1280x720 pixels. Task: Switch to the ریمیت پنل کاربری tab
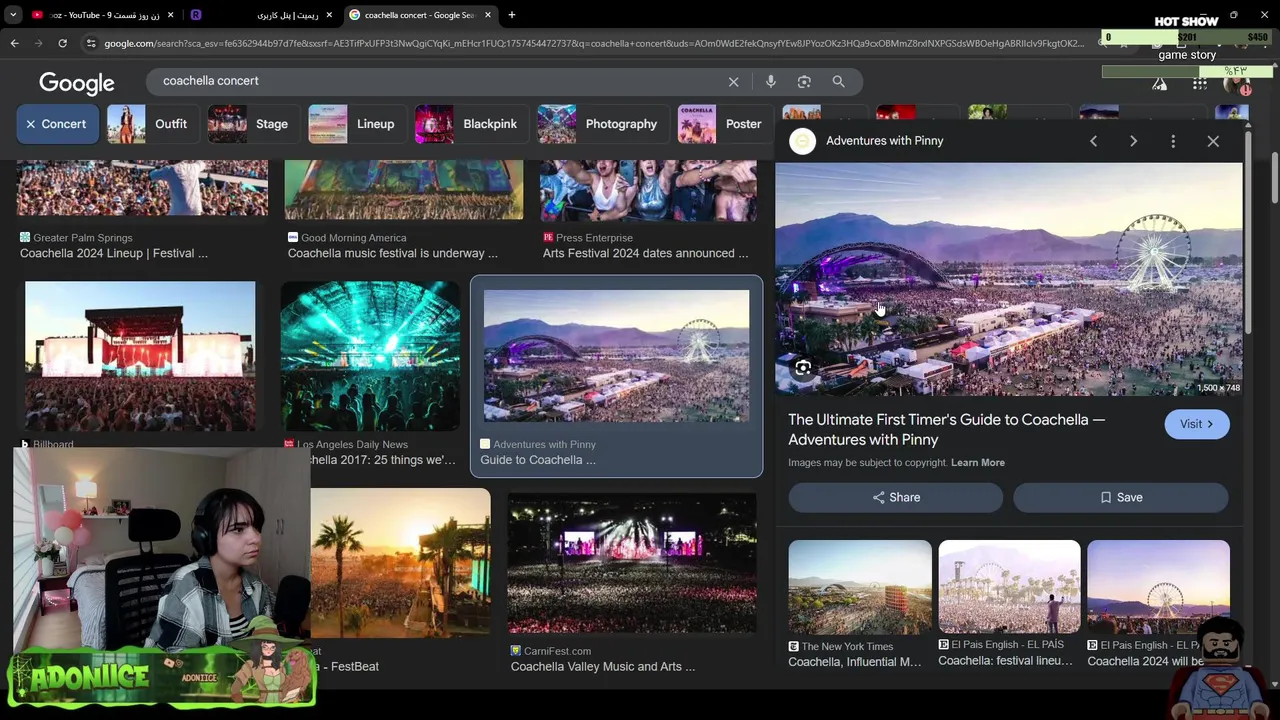click(286, 15)
